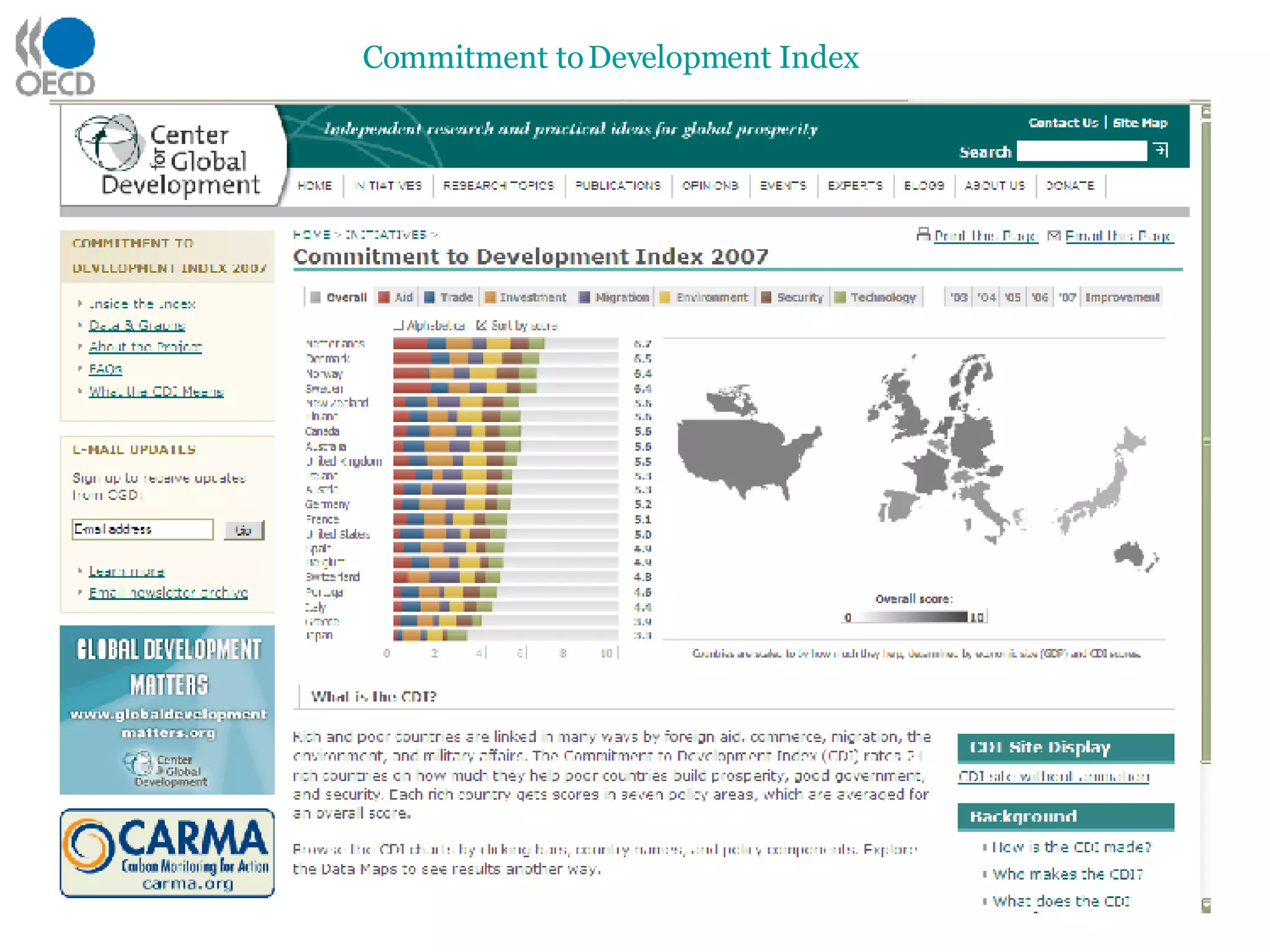1270x952 pixels.
Task: Switch to year '04 tab
Action: click(x=986, y=297)
